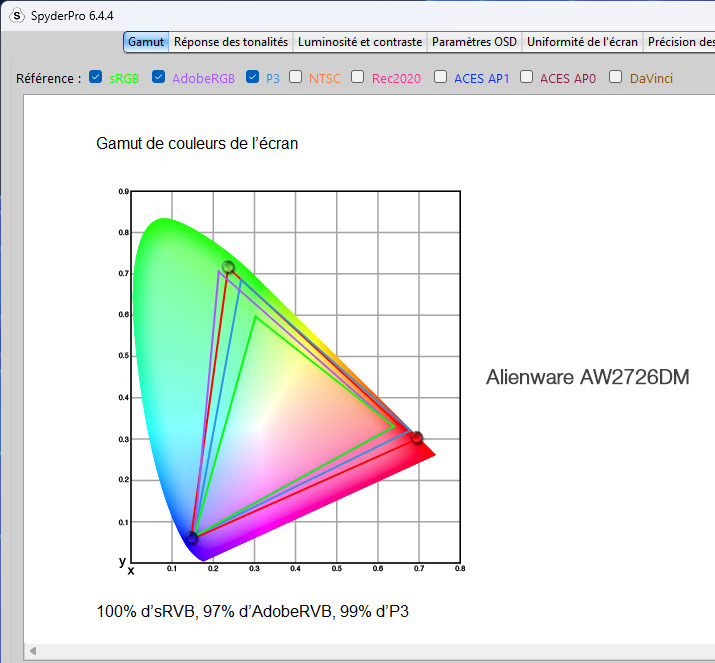Image resolution: width=715 pixels, height=663 pixels.
Task: Click the left arrow of horizontal scrollbar
Action: coord(33,651)
